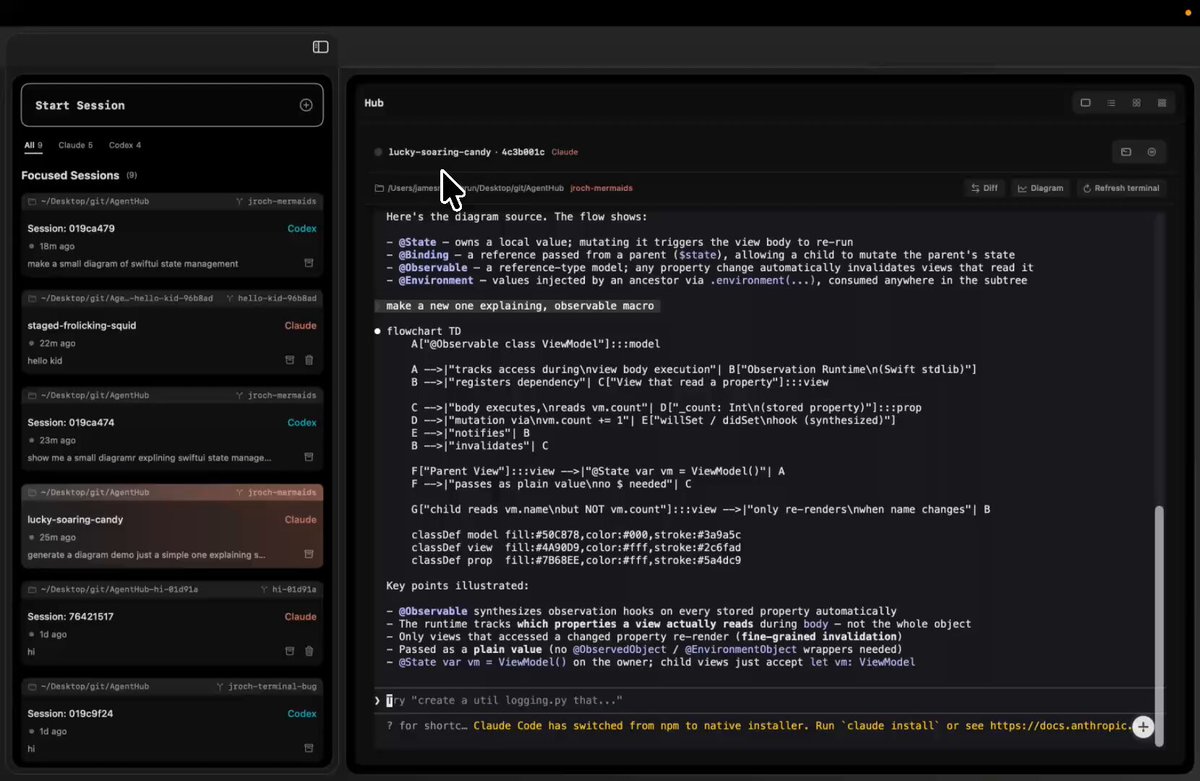Open the Diagram view

1040,188
